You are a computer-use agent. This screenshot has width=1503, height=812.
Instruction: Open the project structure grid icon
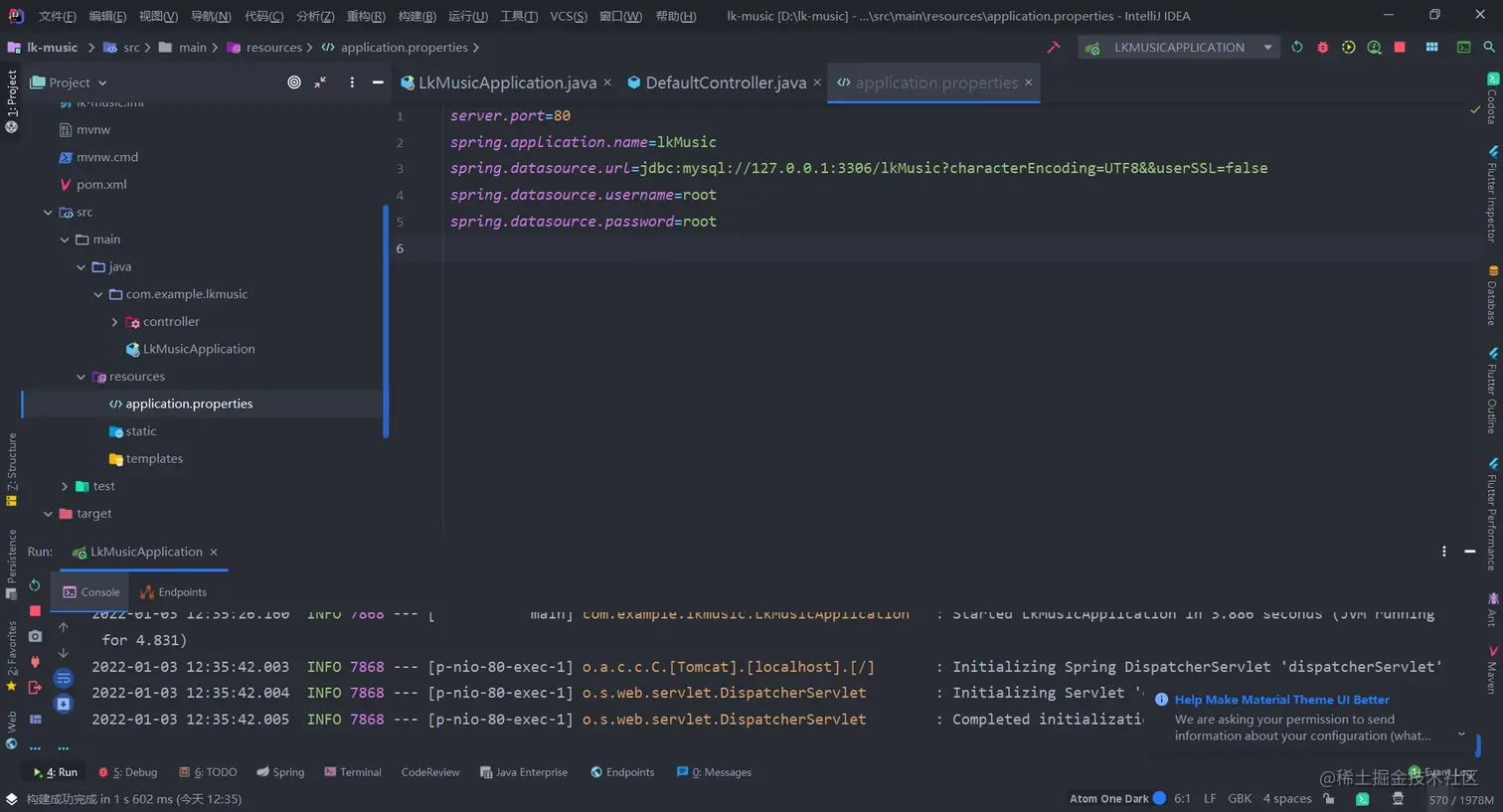point(1431,47)
